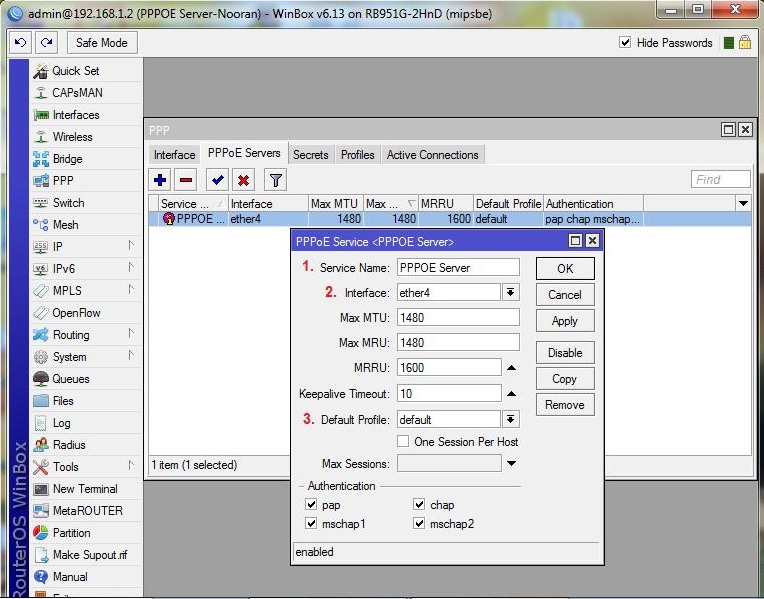
Task: Click the OpenFlow icon in sidebar
Action: click(x=41, y=313)
